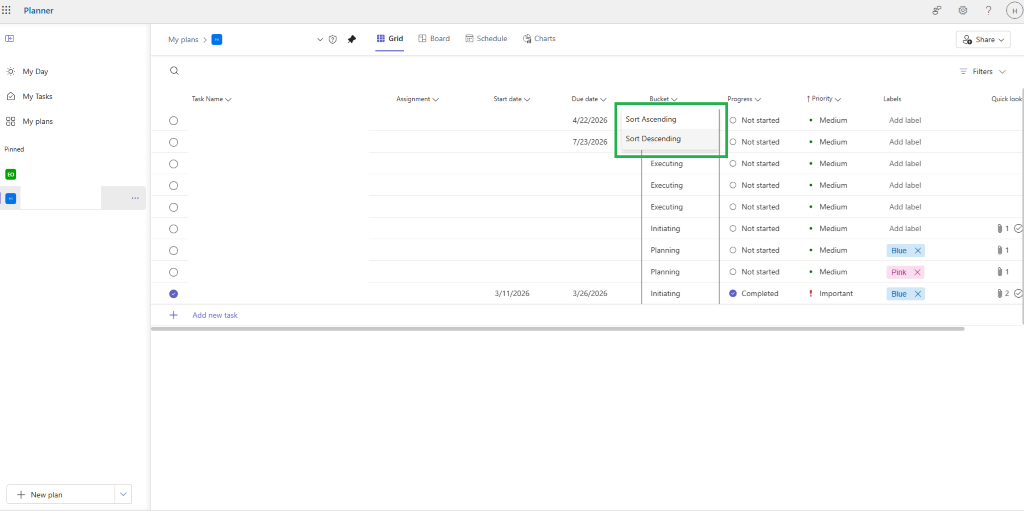Tick the circle of the Pink label row
The height and width of the screenshot is (511, 1024).
(x=173, y=272)
